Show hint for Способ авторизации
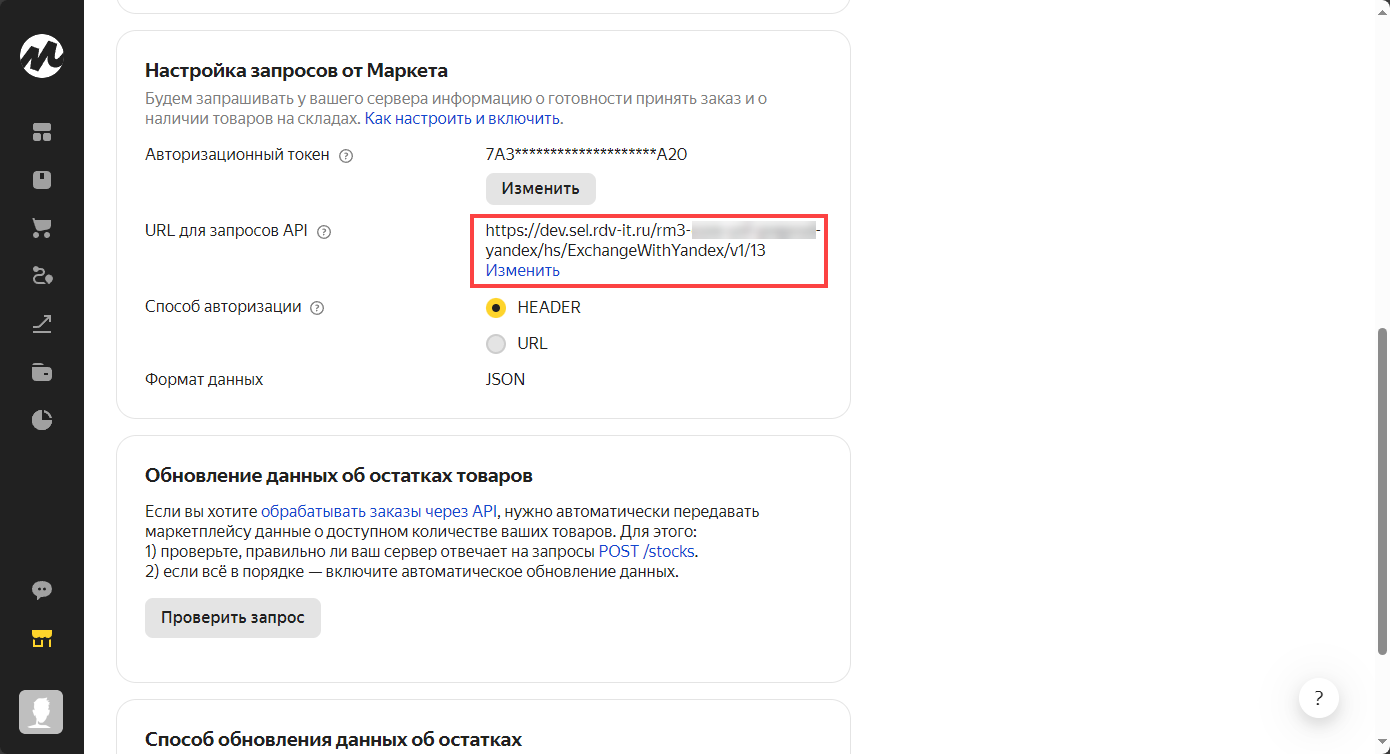Viewport: 1390px width, 754px height. tap(318, 308)
